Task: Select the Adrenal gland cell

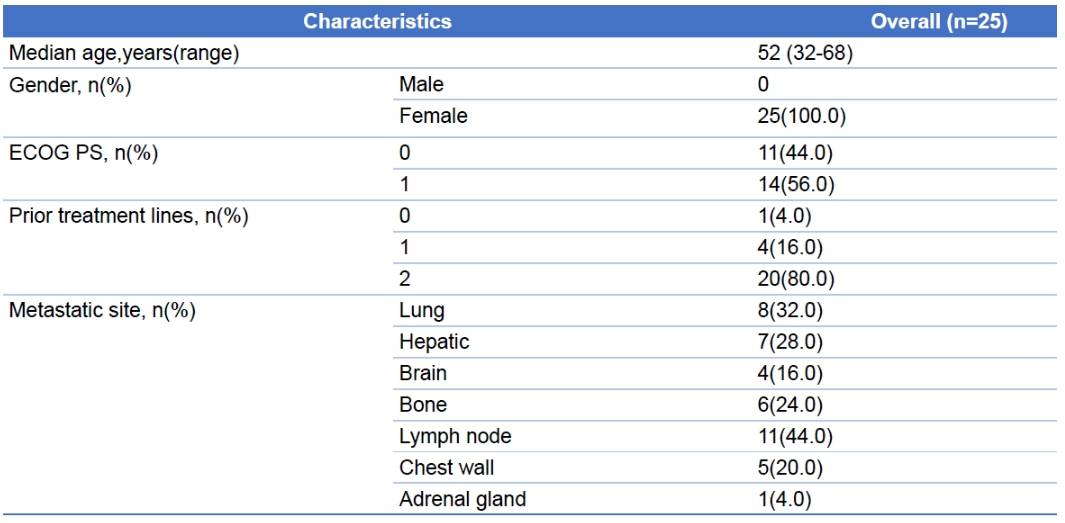Action: click(460, 500)
